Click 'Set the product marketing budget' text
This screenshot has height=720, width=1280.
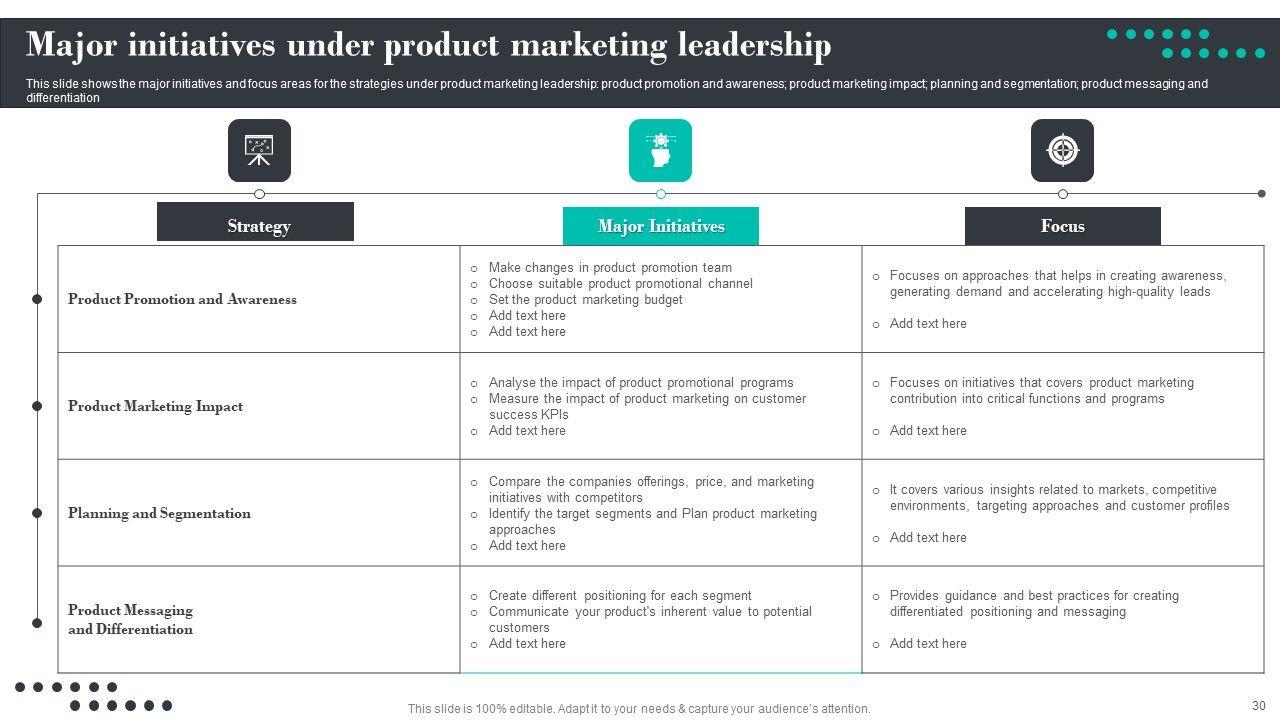pos(585,300)
